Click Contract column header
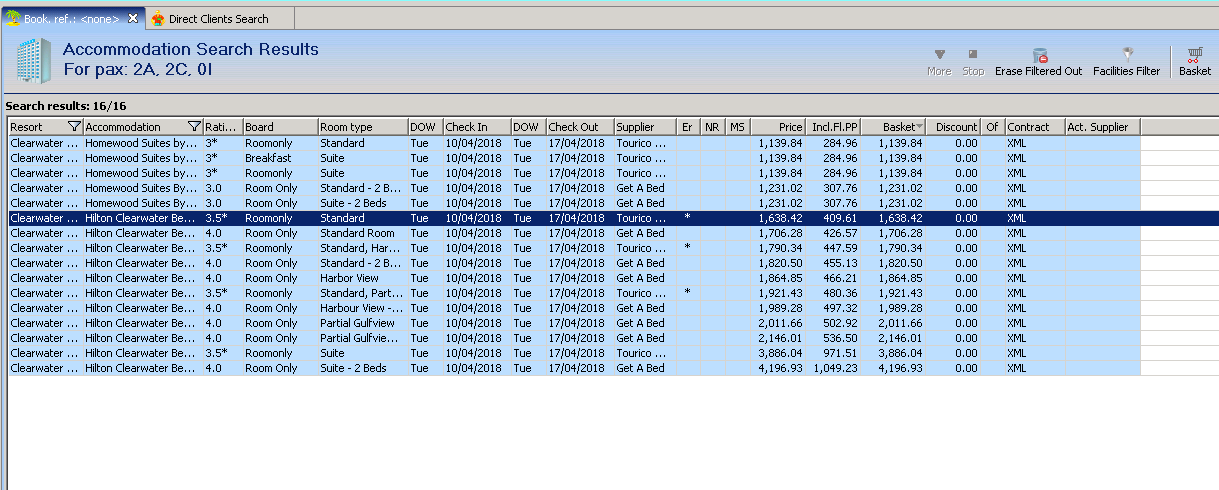 1035,127
